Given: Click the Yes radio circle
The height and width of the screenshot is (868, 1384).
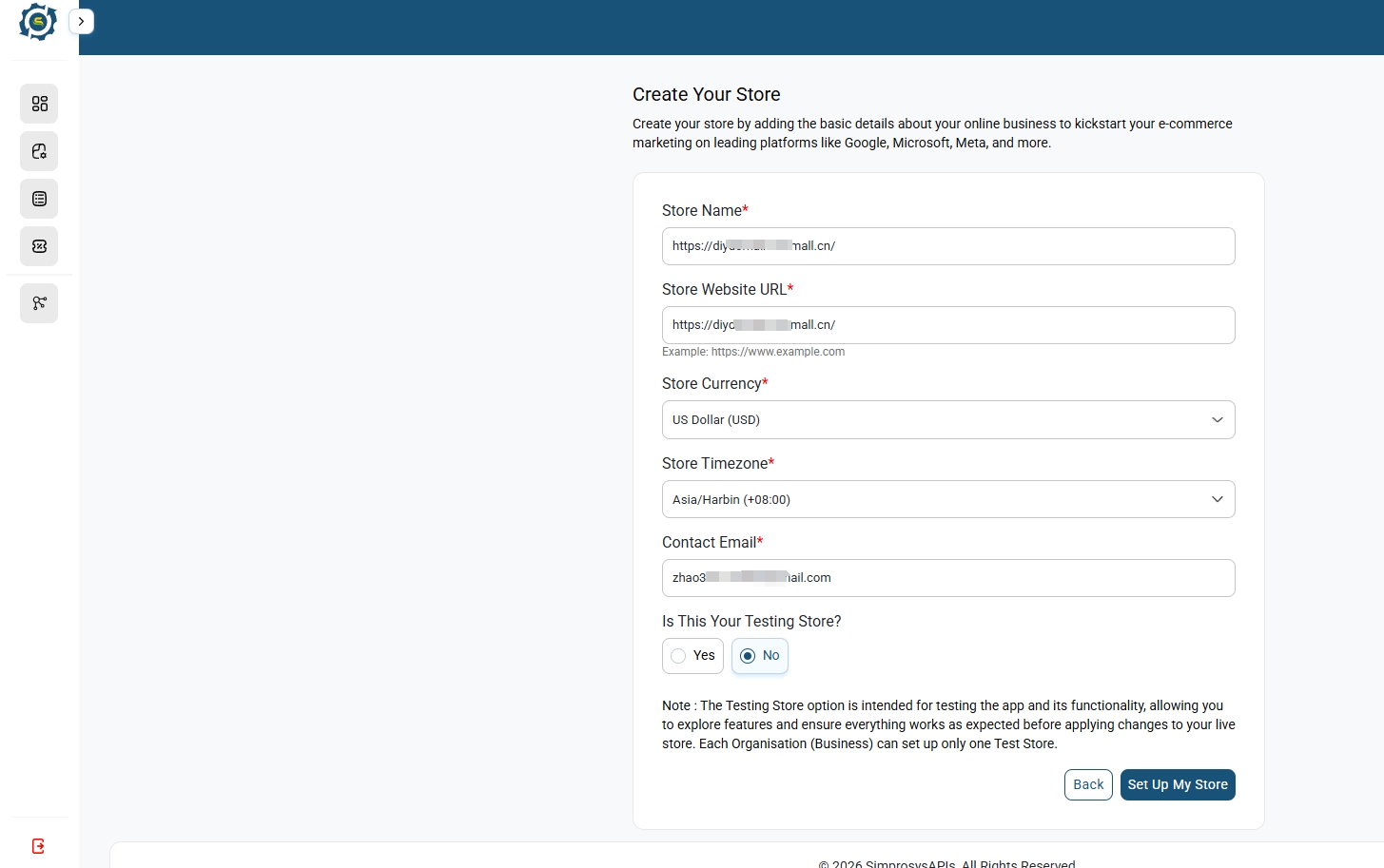Looking at the screenshot, I should click(x=678, y=656).
